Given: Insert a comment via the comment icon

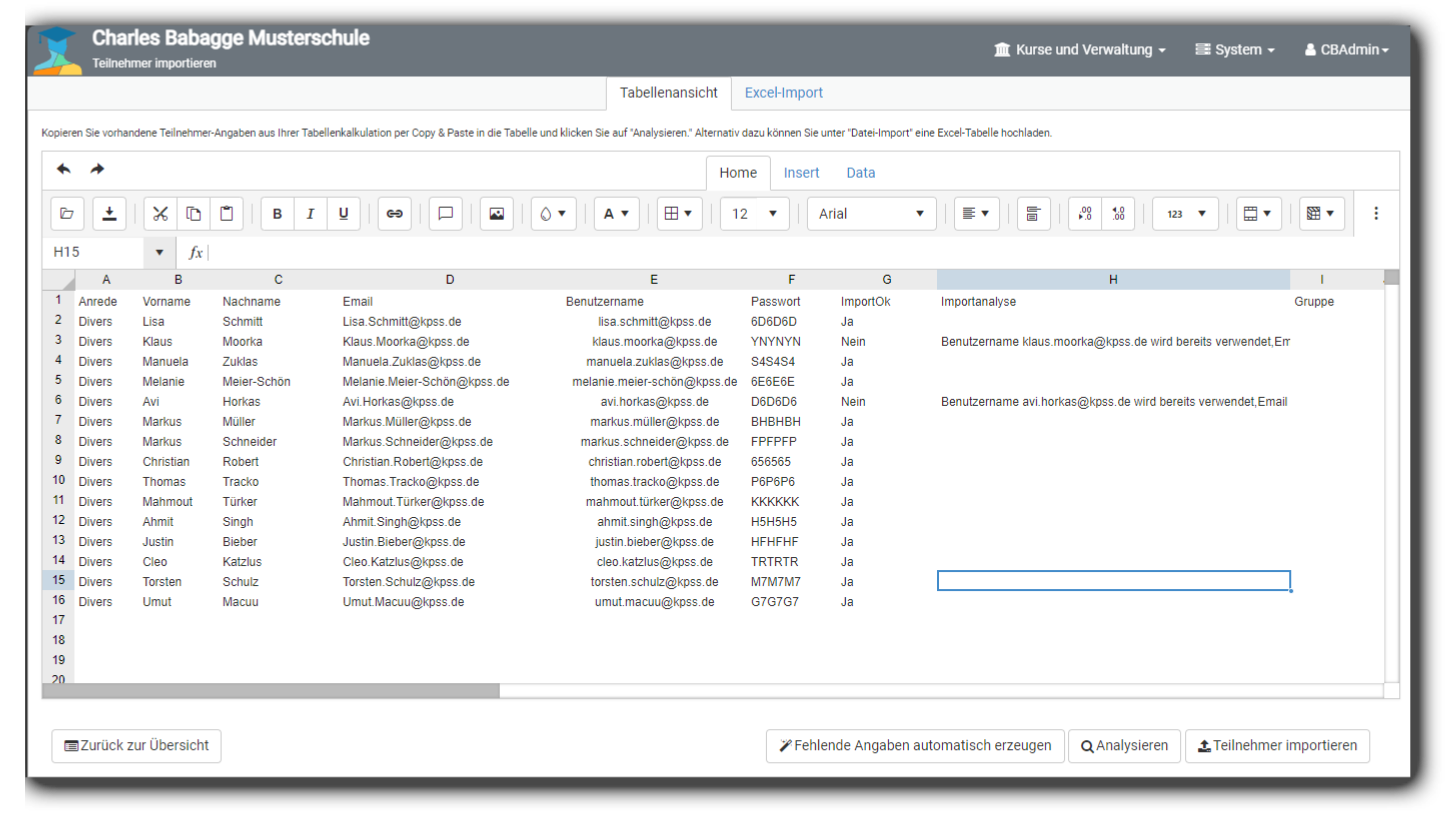Looking at the screenshot, I should pos(445,213).
